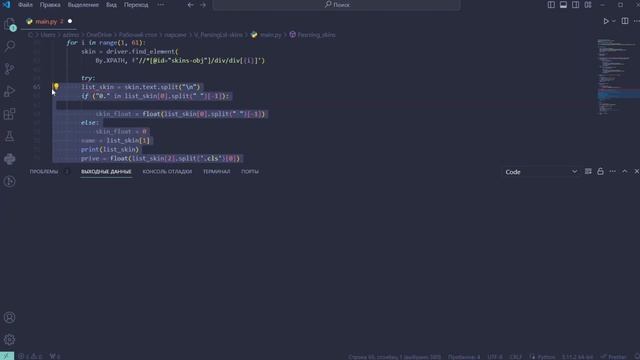Run the Python file with play button
The image size is (640, 360).
coord(606,21)
